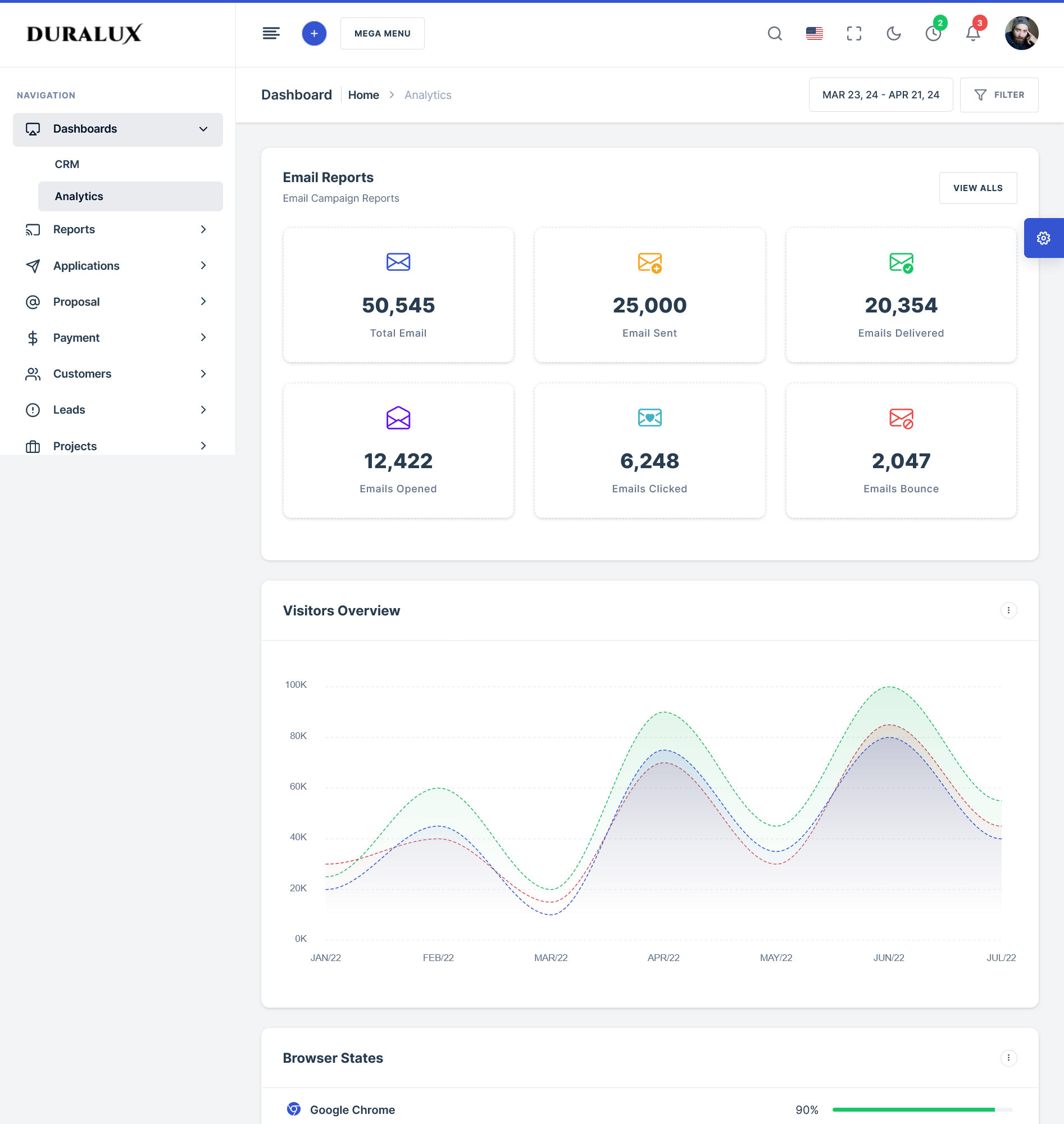Expand the Proposal submenu chevron
Viewport: 1064px width, 1124px height.
coord(203,301)
